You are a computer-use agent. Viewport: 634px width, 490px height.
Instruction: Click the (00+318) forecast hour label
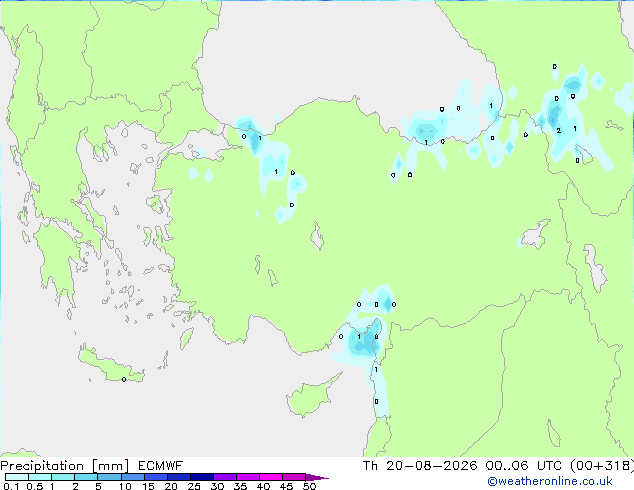(602, 466)
